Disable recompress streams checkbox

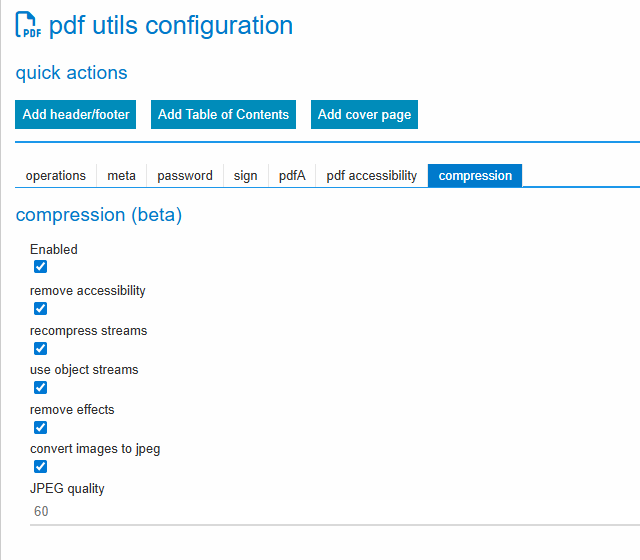pos(41,348)
